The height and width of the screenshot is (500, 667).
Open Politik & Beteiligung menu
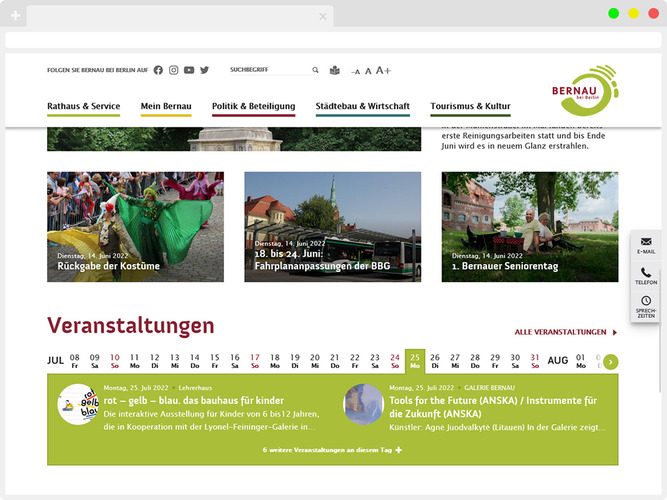[253, 106]
